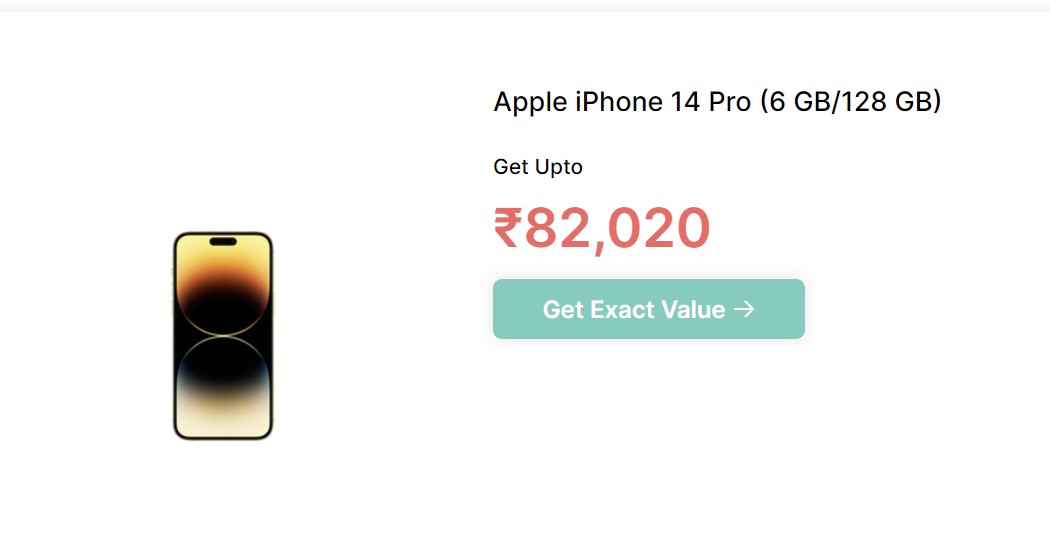
Task: Click the arrow icon inside Get Exact Value
Action: [x=744, y=309]
